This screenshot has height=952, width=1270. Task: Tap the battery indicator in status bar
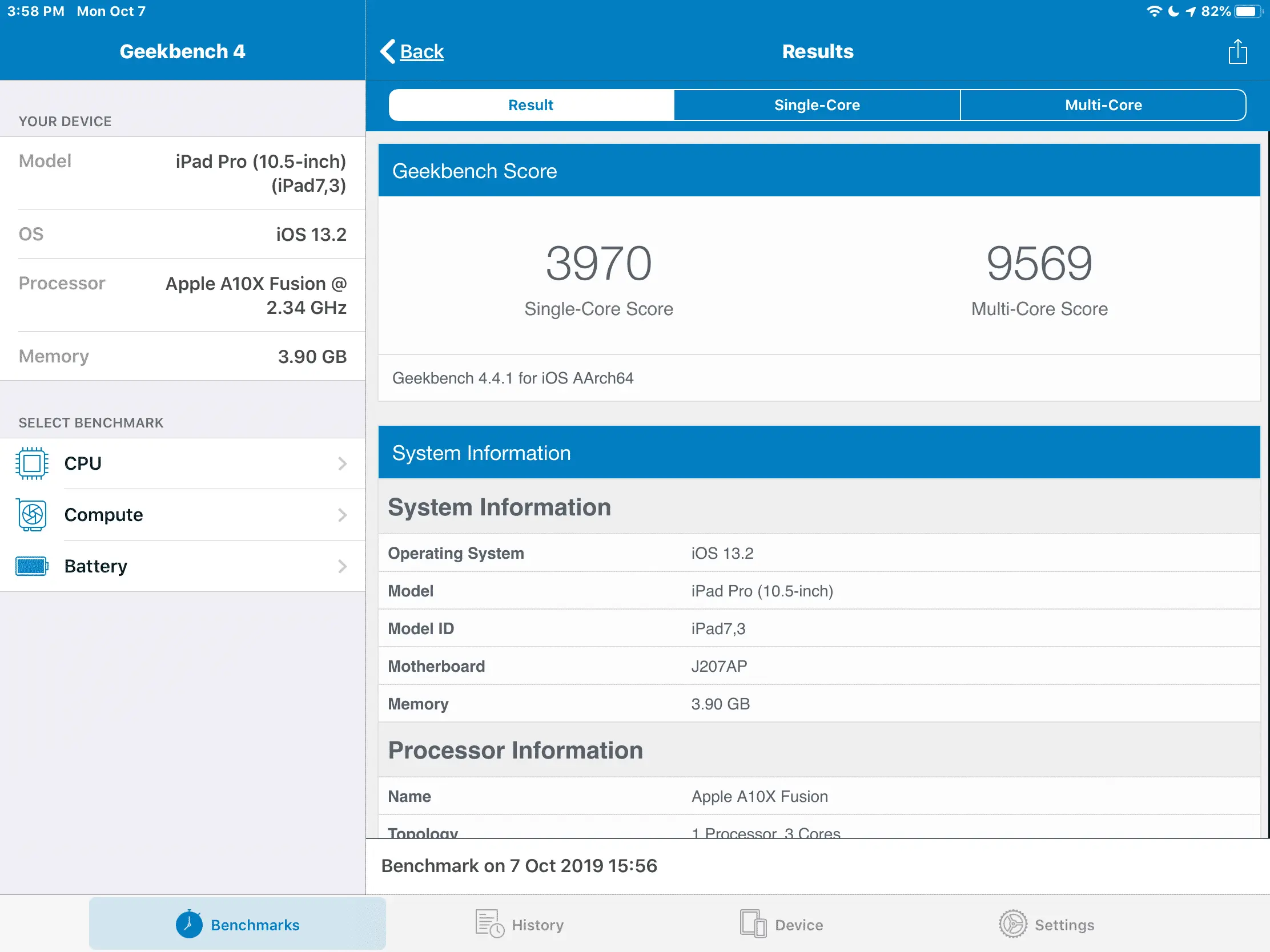point(1248,11)
